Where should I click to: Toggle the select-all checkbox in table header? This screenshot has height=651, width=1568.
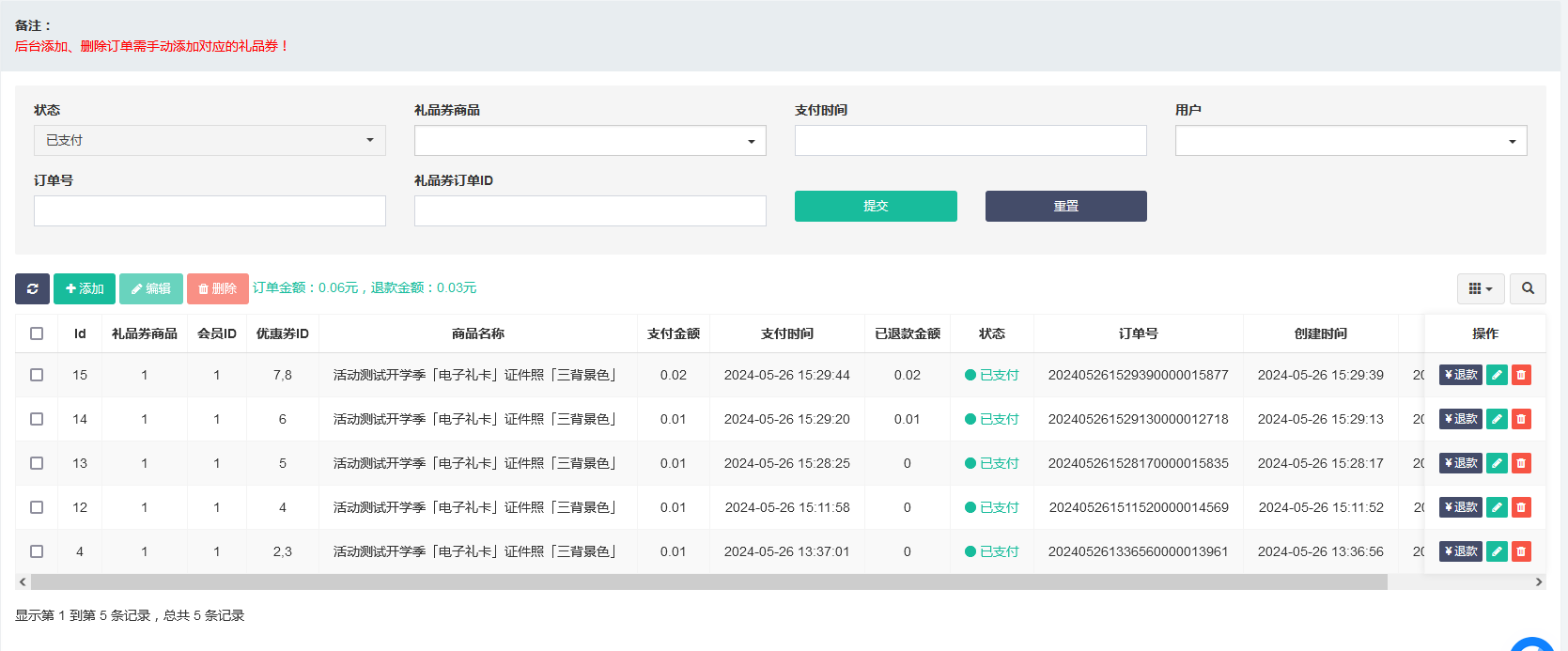[37, 333]
